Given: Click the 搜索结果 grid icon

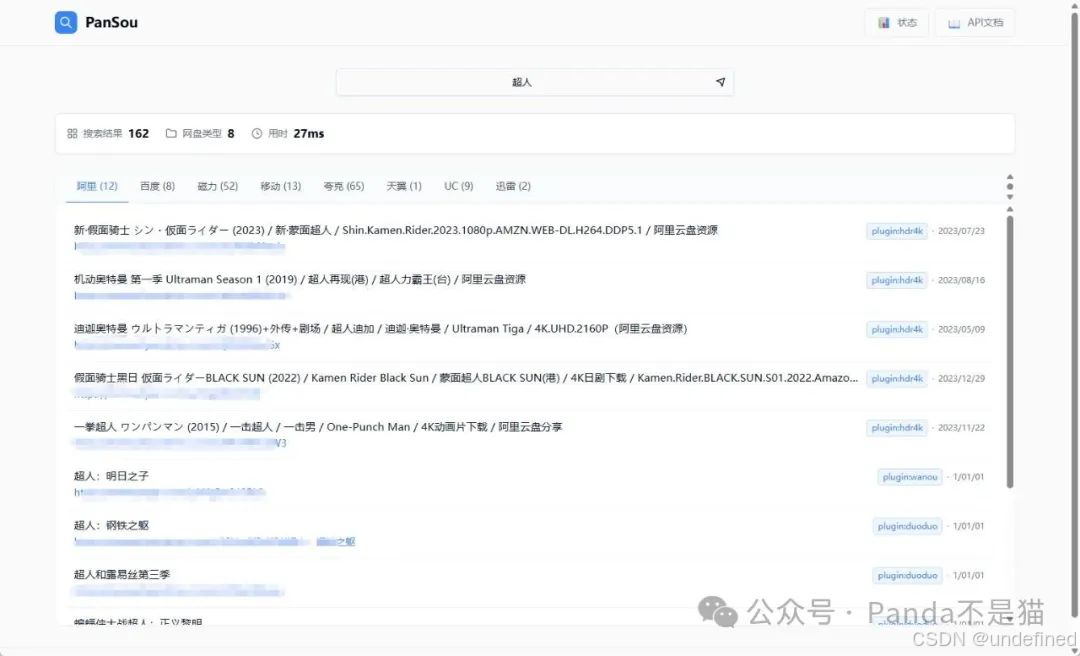Looking at the screenshot, I should 72,134.
